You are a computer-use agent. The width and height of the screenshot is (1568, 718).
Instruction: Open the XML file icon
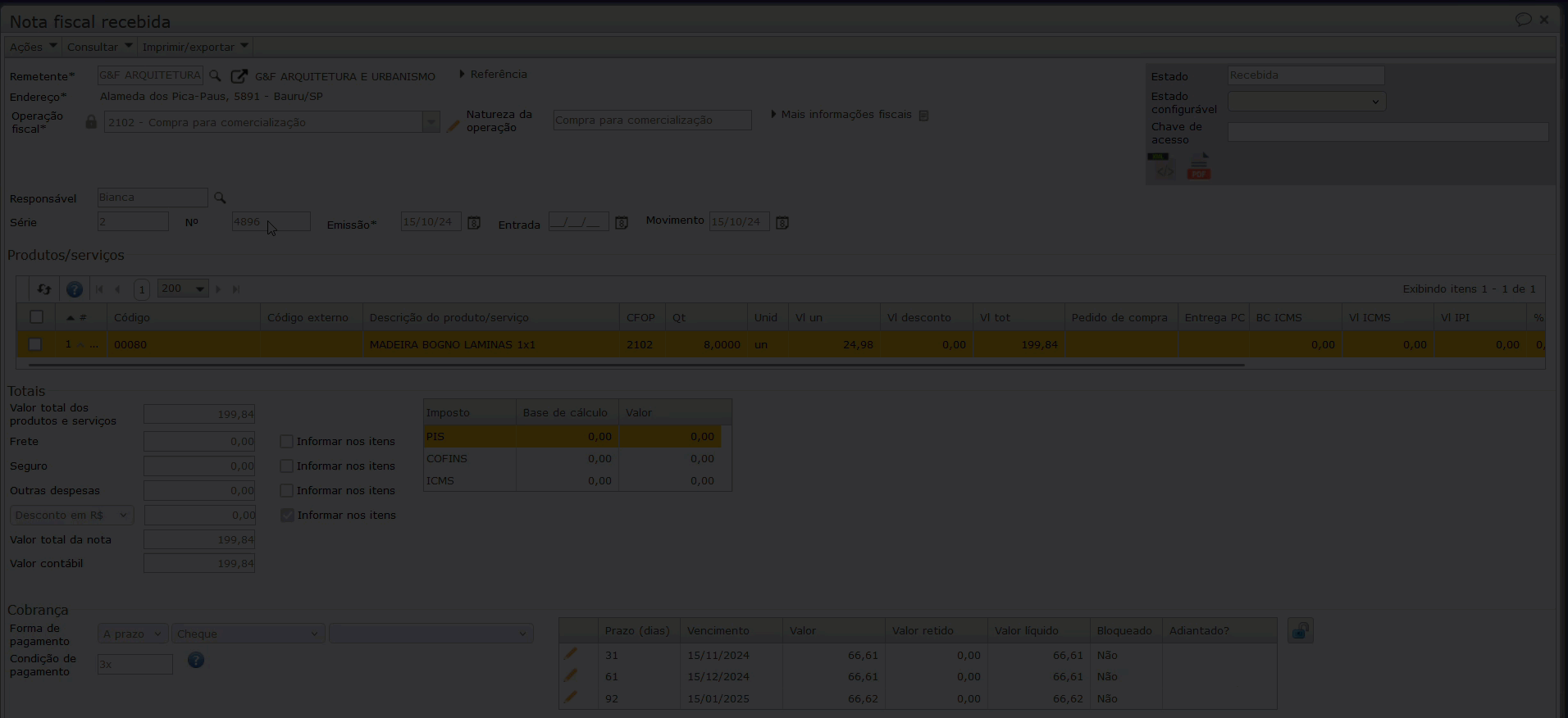[1162, 166]
